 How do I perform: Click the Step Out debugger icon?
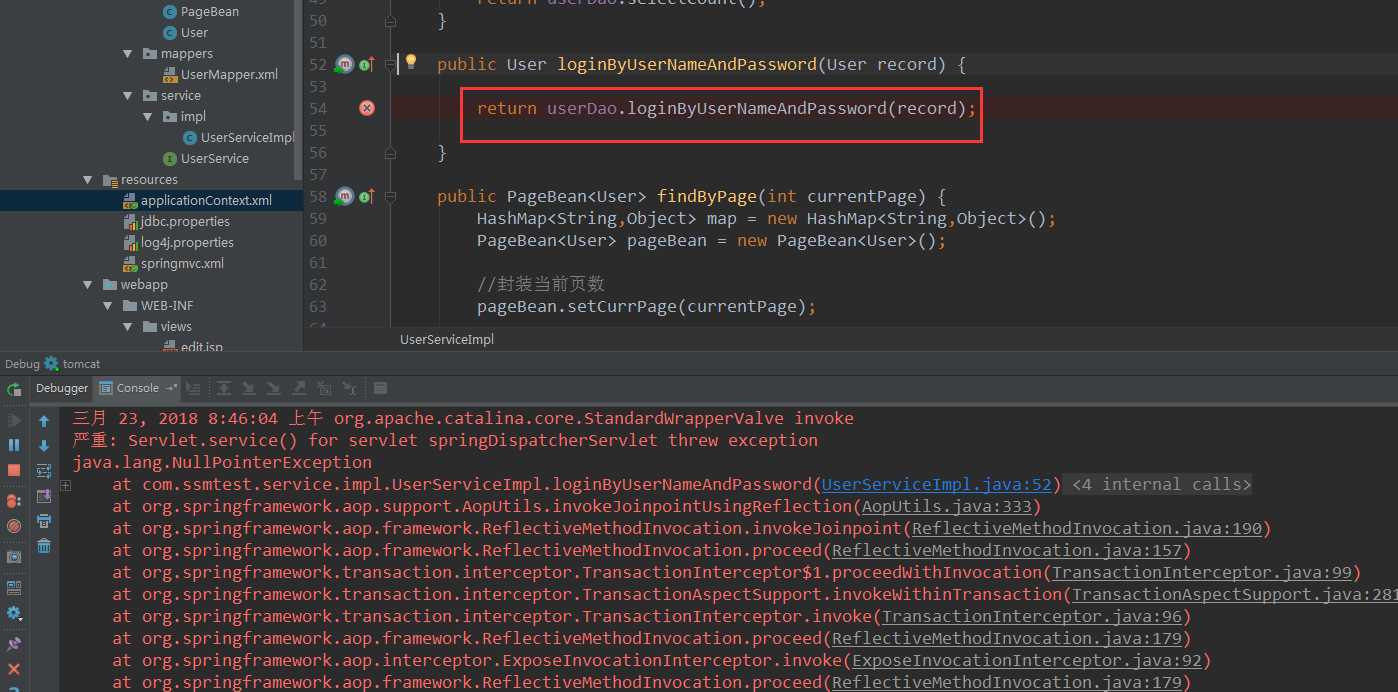coord(299,388)
